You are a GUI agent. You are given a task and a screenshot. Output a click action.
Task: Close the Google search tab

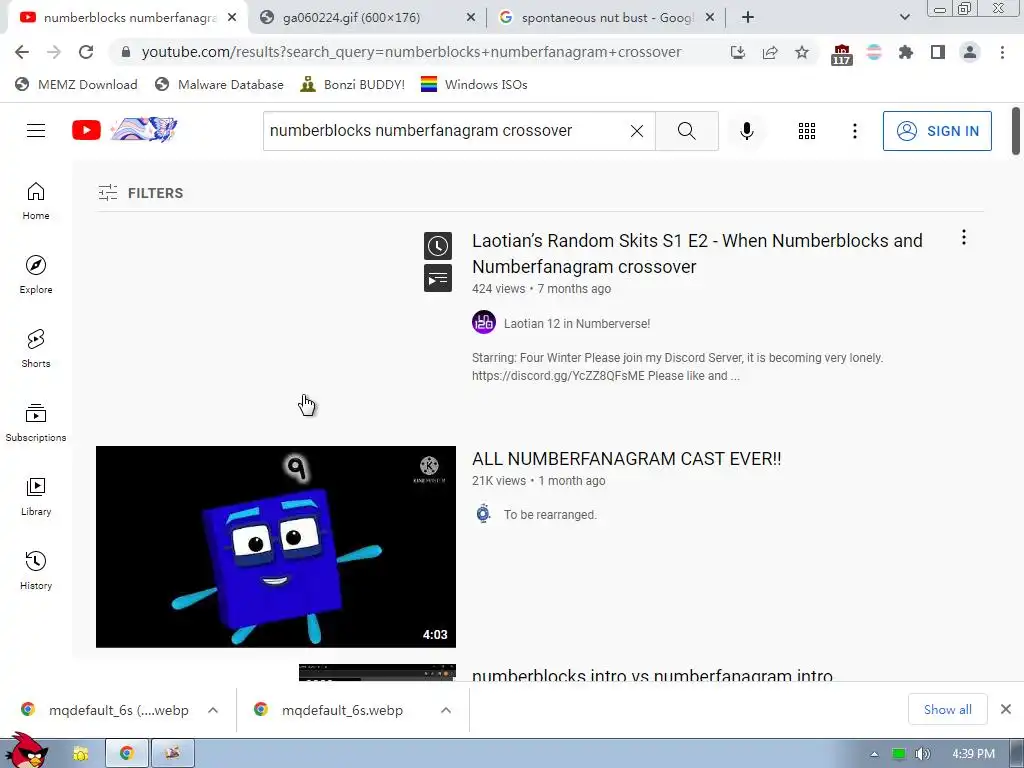(710, 18)
